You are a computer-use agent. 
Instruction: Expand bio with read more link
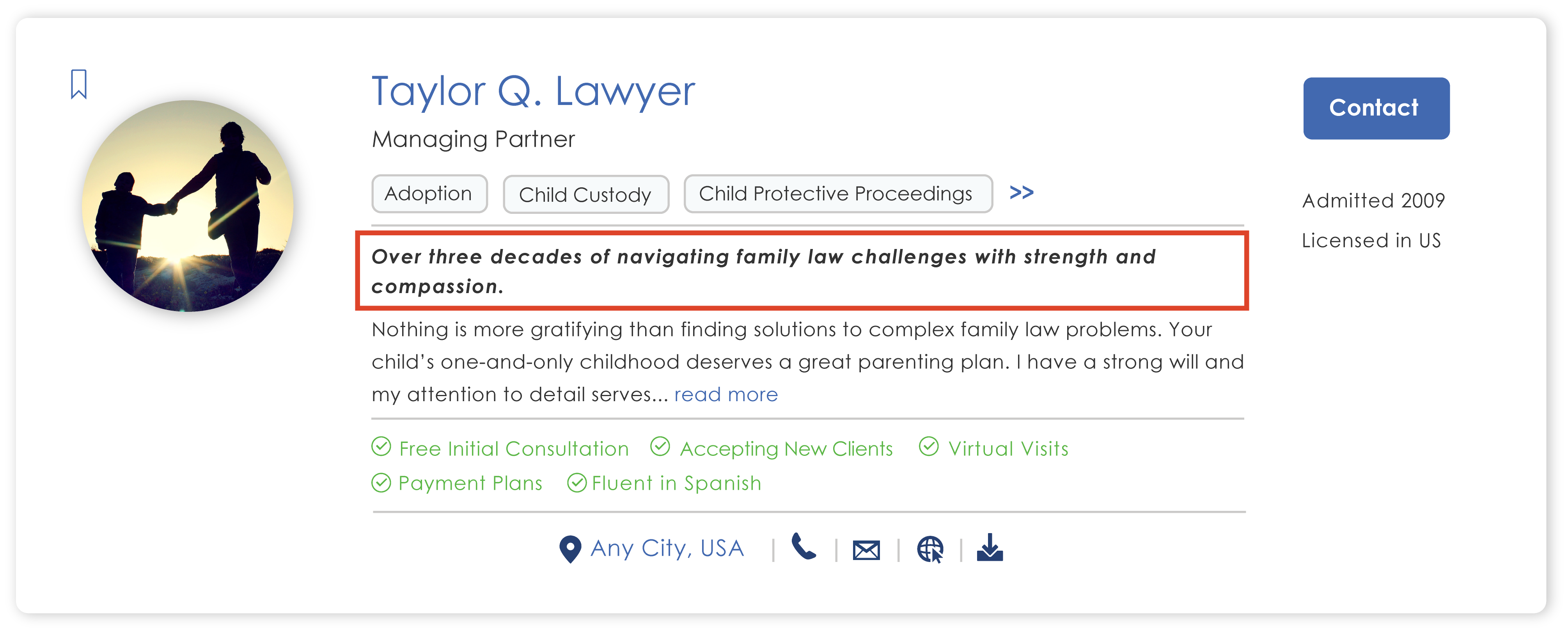point(725,395)
